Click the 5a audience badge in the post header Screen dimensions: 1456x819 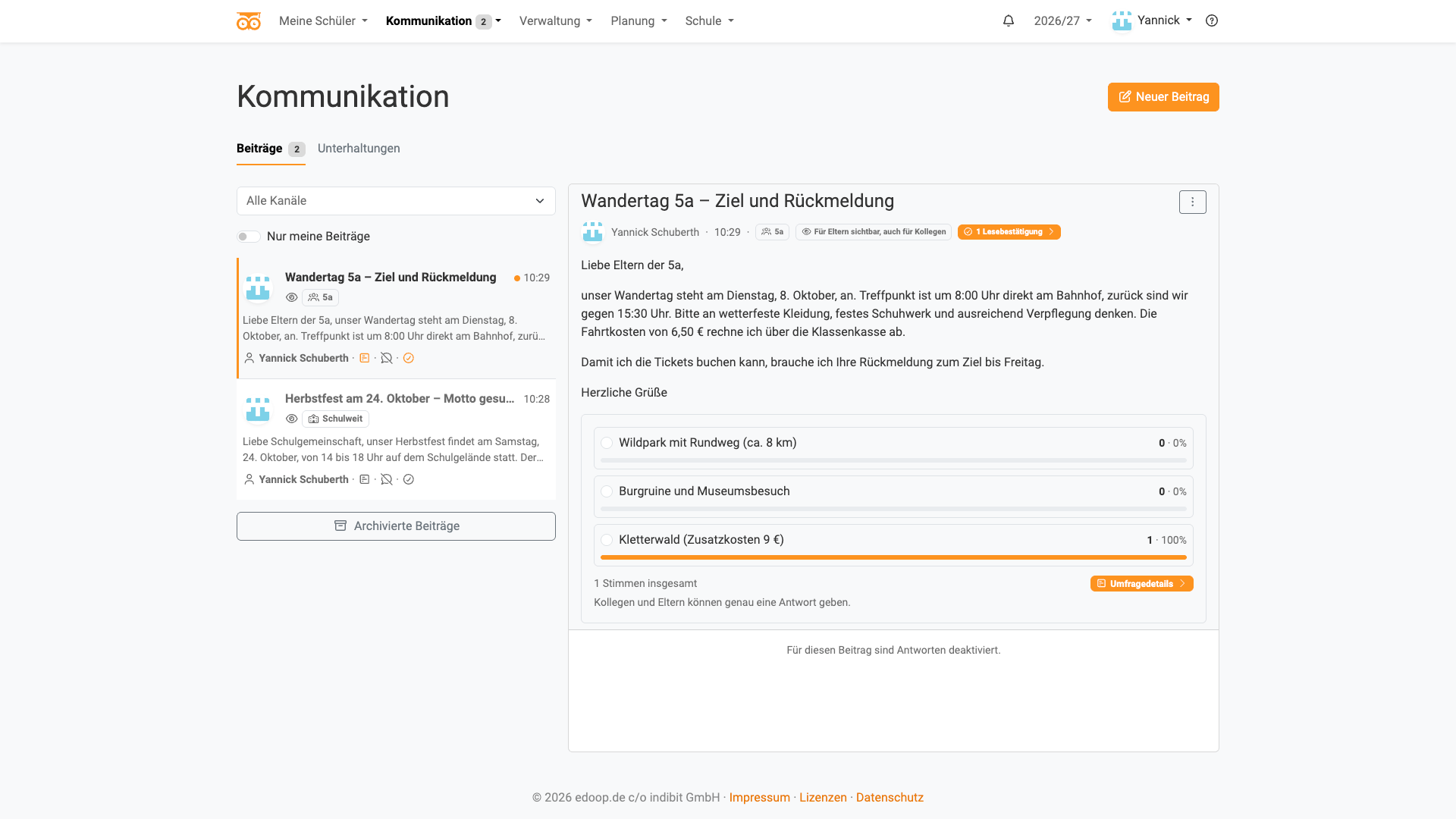[x=772, y=232]
